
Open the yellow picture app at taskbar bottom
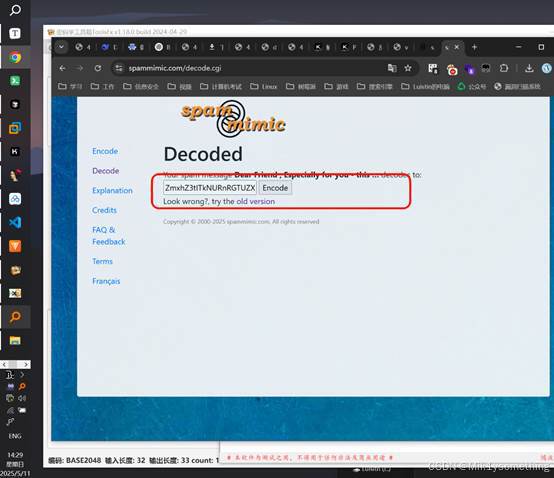(15, 341)
